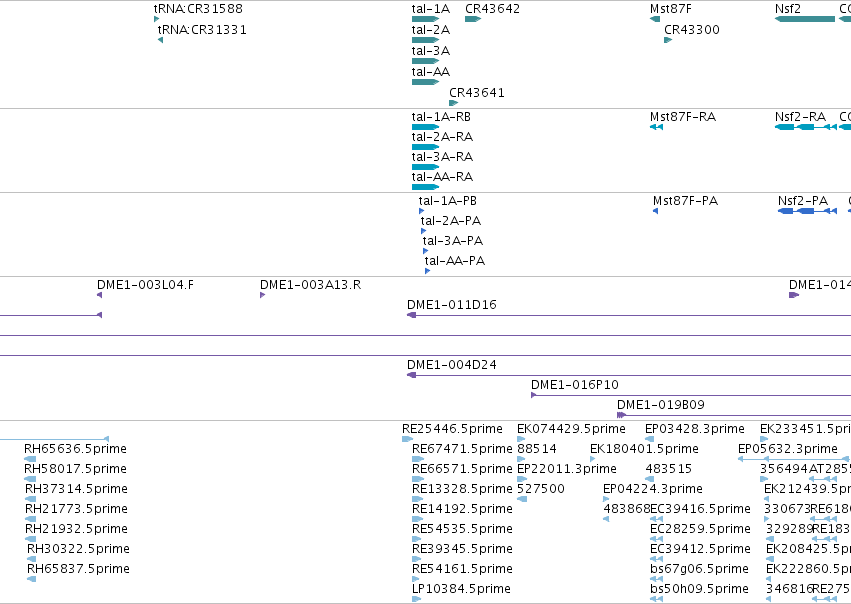Viewport: 851px width, 604px height.
Task: Click the EP04224.3prime EST label
Action: click(653, 489)
